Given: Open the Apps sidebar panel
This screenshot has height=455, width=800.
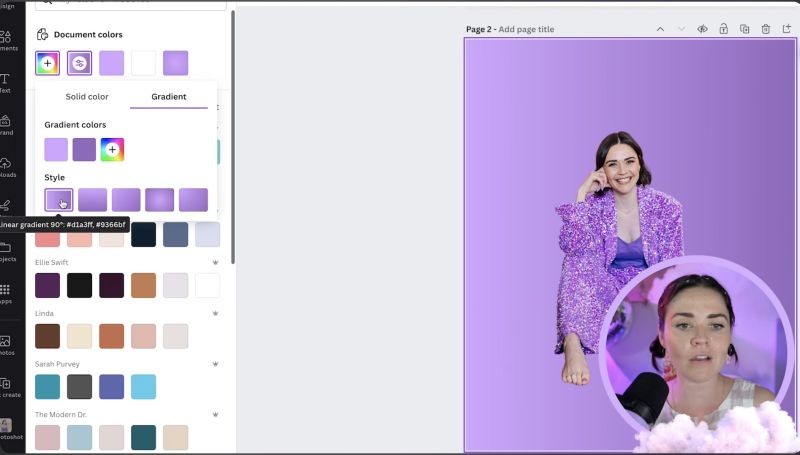Looking at the screenshot, I should (x=5, y=294).
